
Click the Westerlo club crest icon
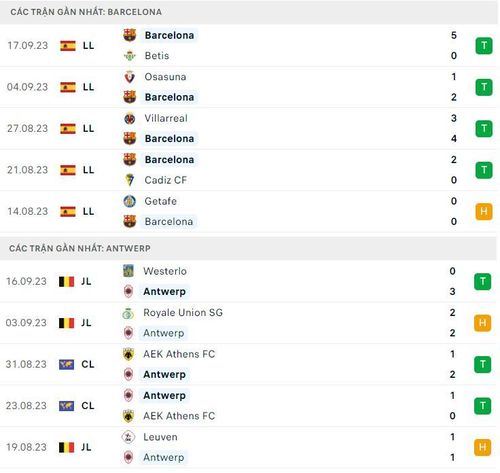pyautogui.click(x=128, y=271)
